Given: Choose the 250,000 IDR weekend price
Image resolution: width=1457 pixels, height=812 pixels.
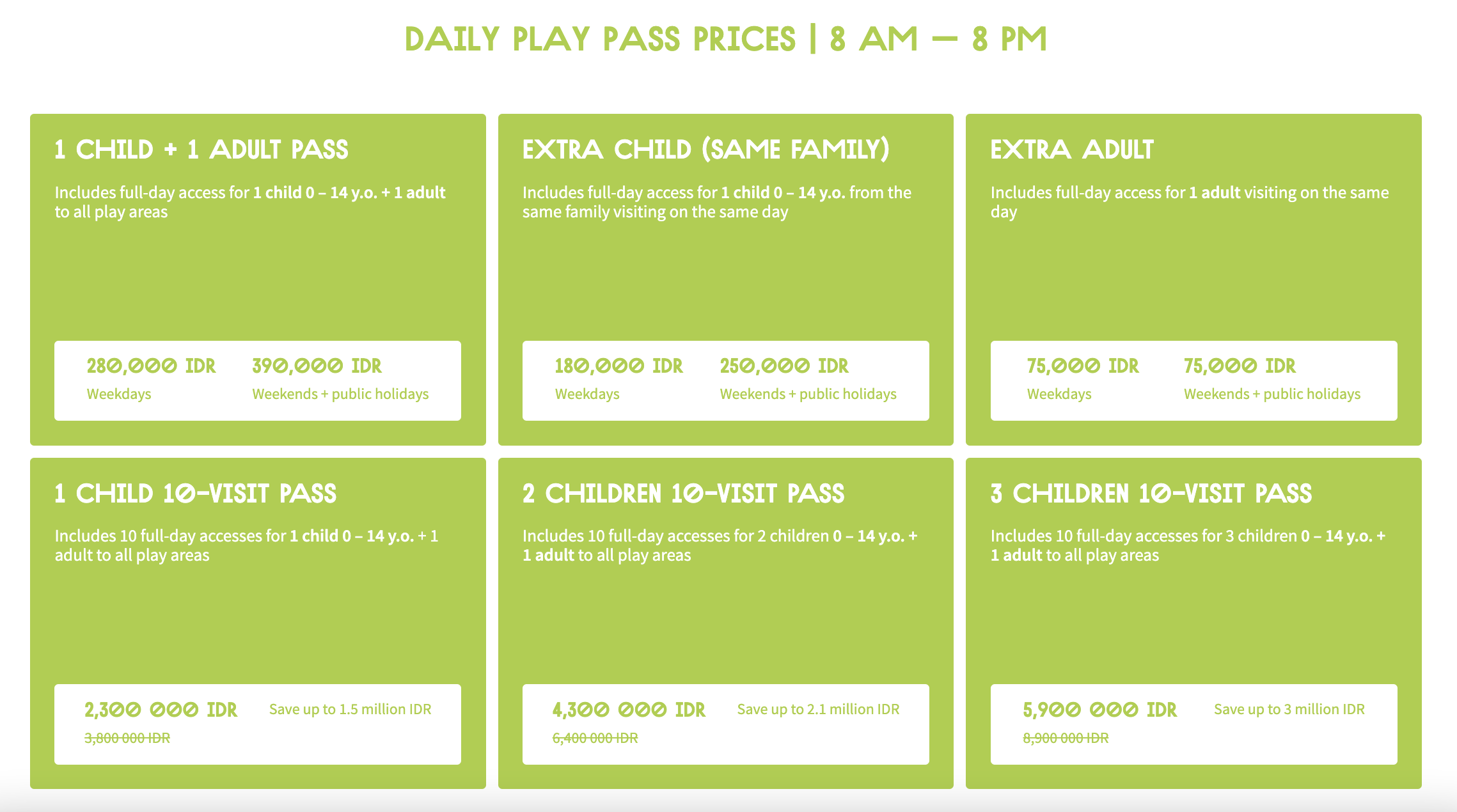Looking at the screenshot, I should pyautogui.click(x=784, y=366).
